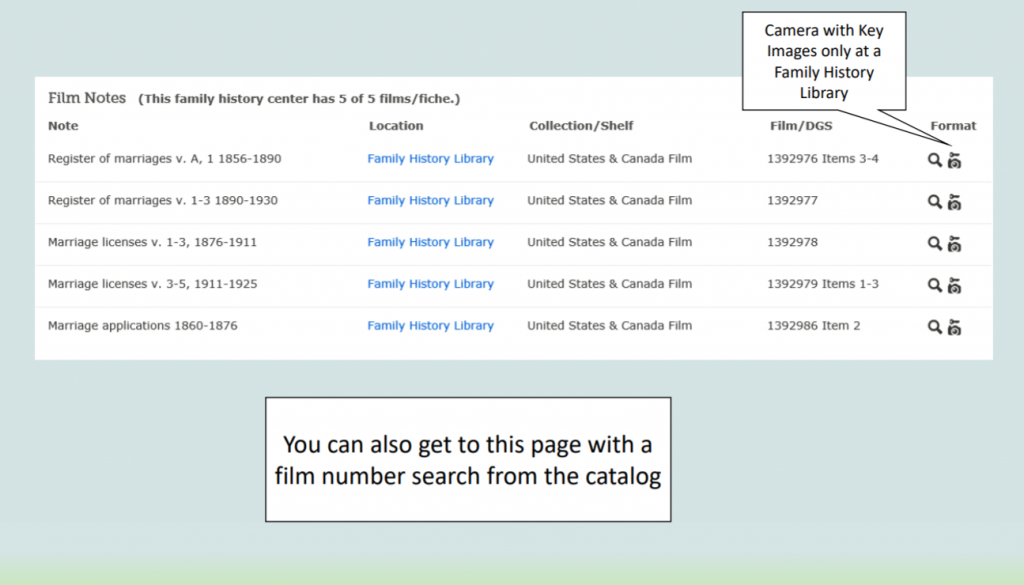Image resolution: width=1024 pixels, height=585 pixels.
Task: Click film number '1392979 Items 1-3'
Action: (x=823, y=284)
